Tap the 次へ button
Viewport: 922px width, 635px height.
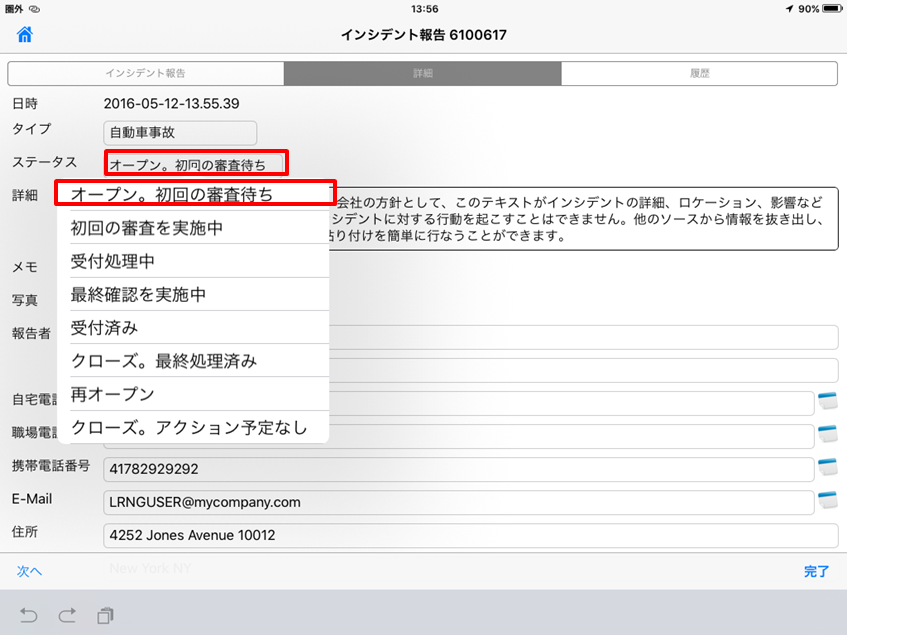[x=29, y=572]
